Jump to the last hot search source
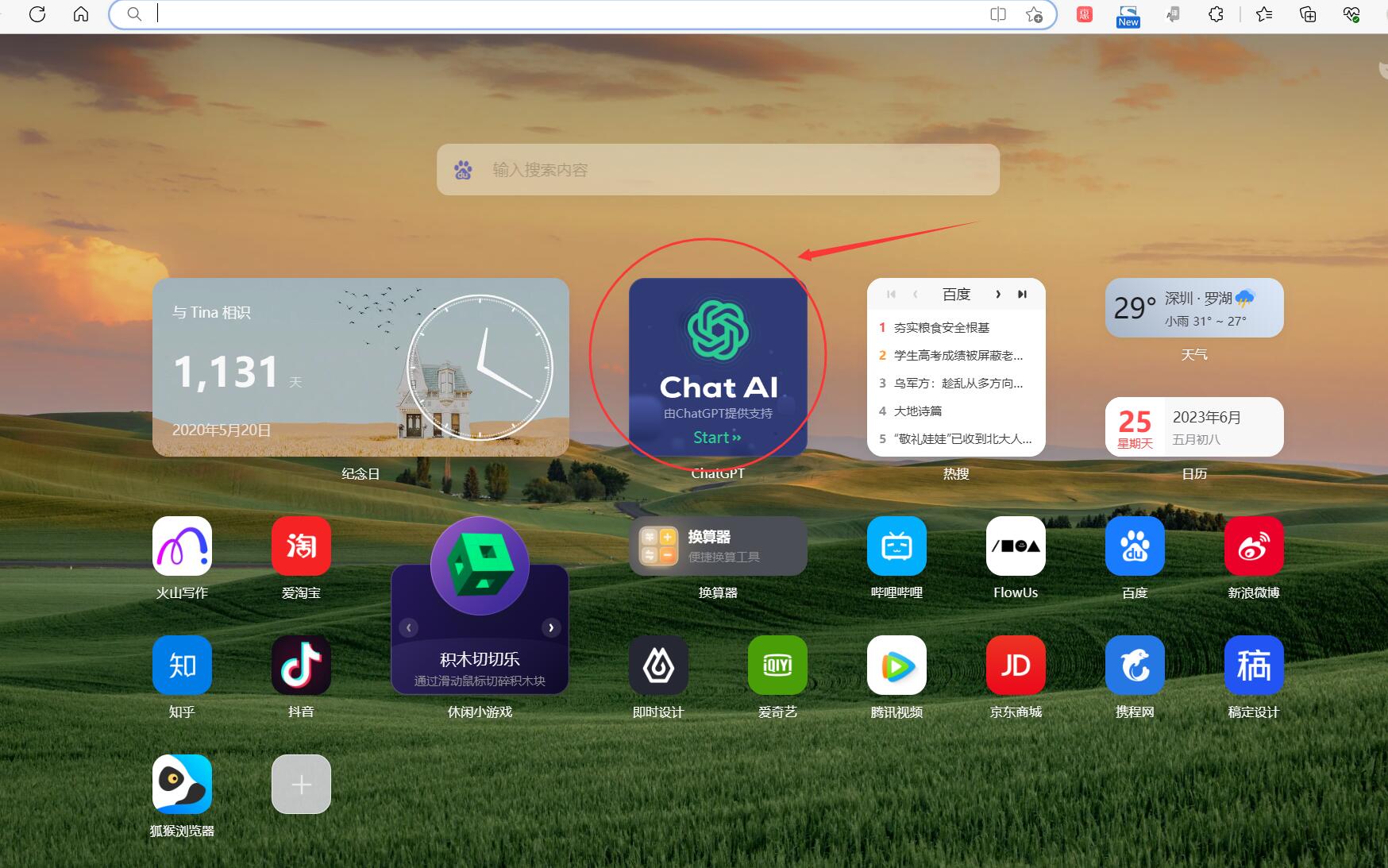1388x868 pixels. pos(1022,294)
